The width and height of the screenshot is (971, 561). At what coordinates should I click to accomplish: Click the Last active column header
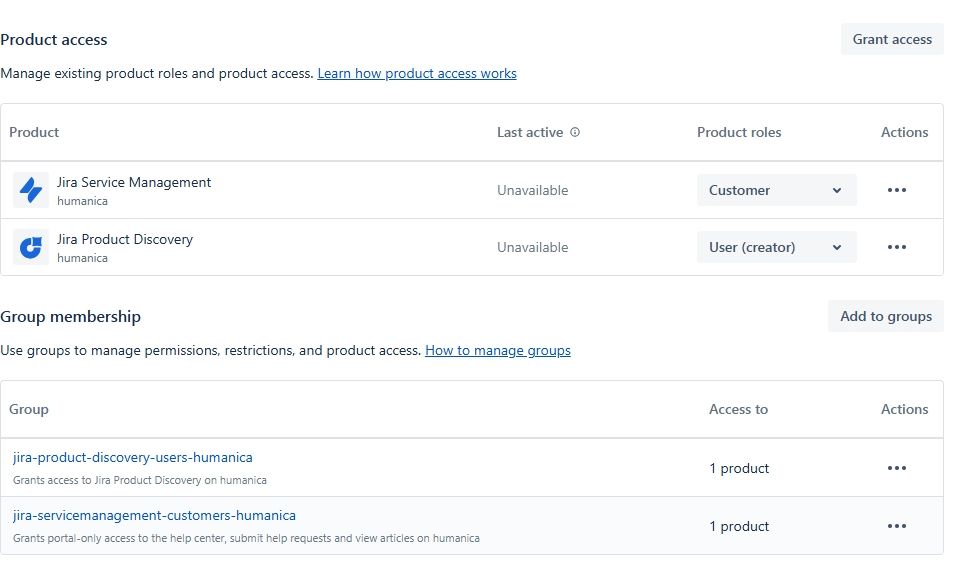530,132
